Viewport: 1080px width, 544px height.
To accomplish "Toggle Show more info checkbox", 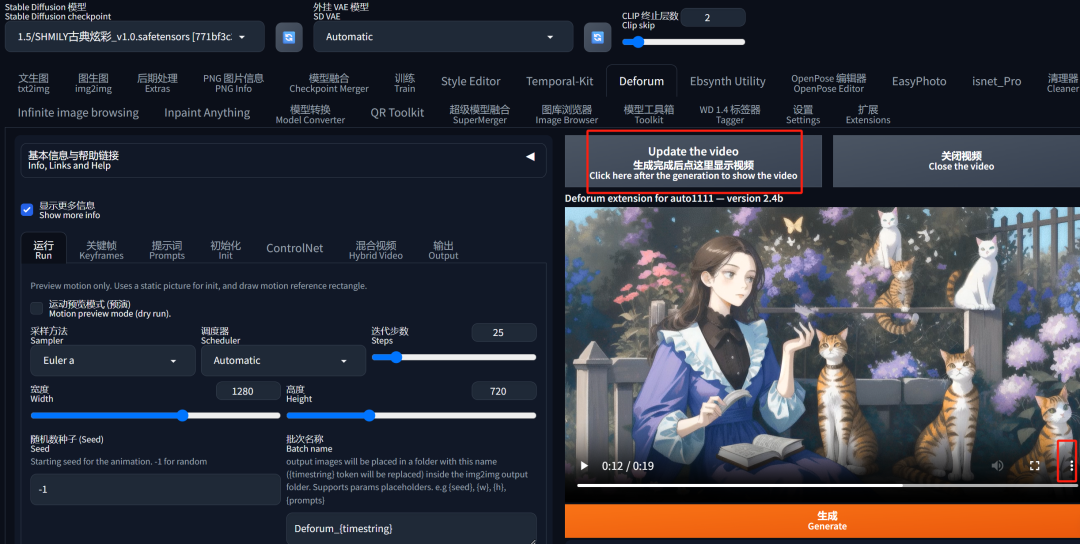I will click(27, 209).
